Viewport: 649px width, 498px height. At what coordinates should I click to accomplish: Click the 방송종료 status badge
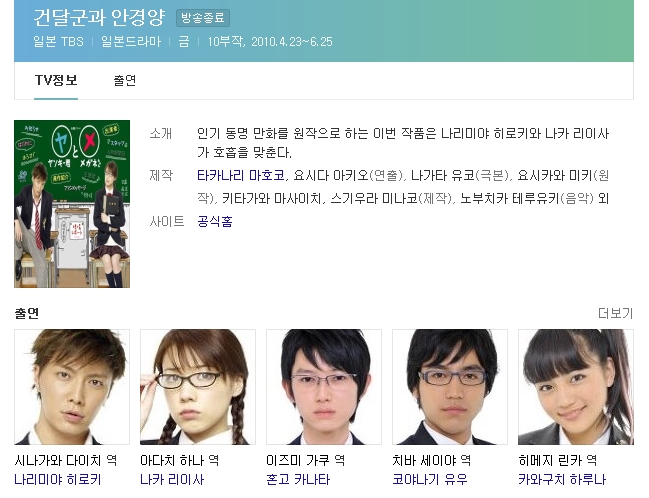click(x=203, y=18)
